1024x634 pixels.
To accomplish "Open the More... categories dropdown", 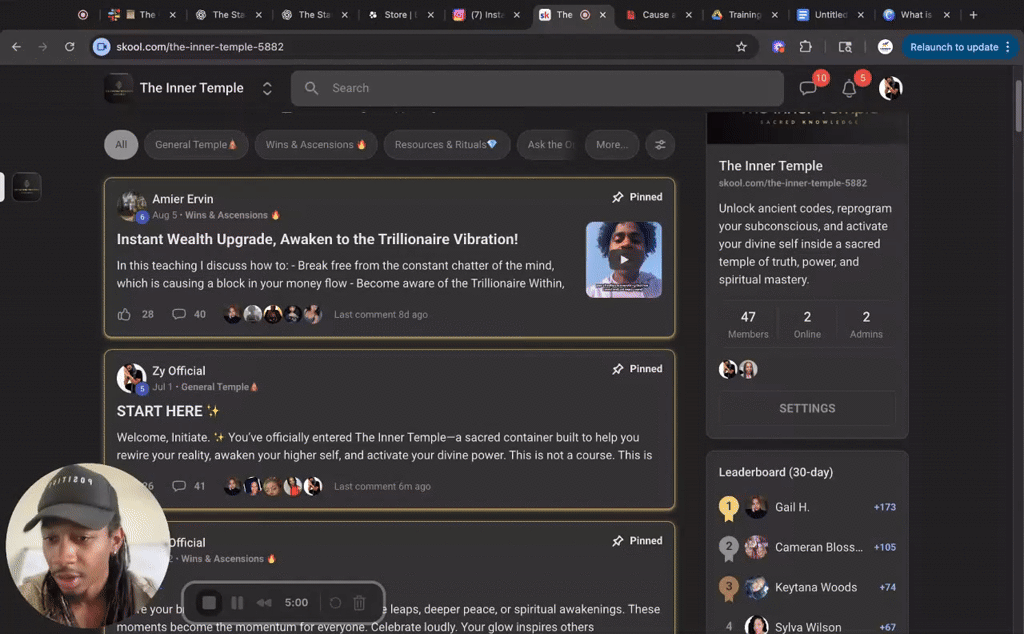I will click(612, 145).
